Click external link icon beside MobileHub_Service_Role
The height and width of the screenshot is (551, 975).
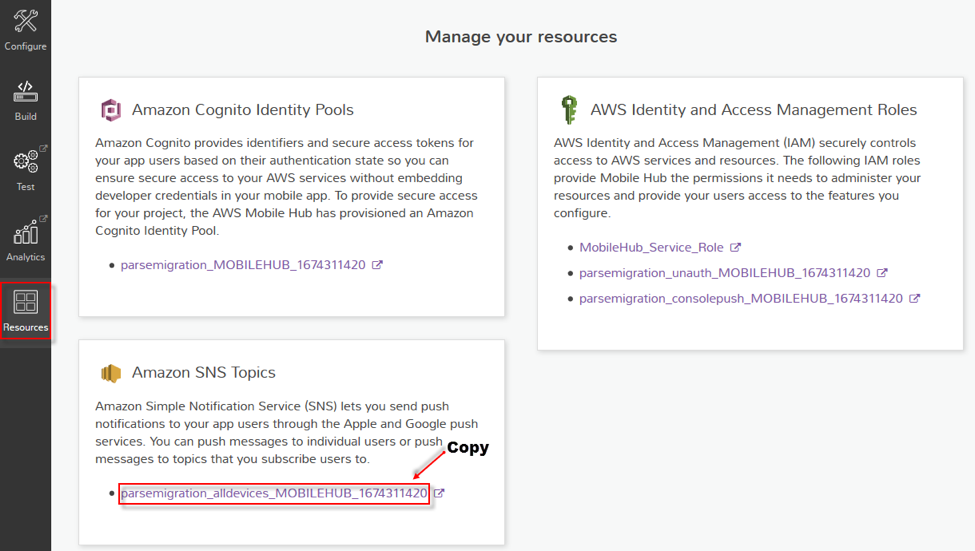(735, 248)
